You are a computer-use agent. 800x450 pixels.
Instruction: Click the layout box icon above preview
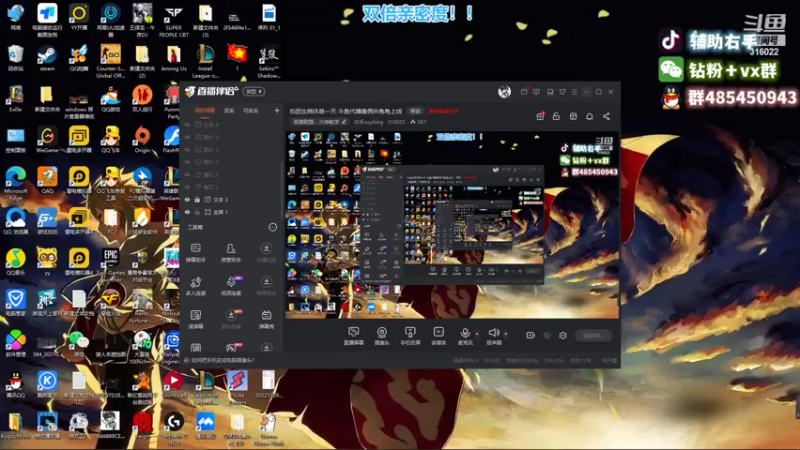pyautogui.click(x=573, y=116)
